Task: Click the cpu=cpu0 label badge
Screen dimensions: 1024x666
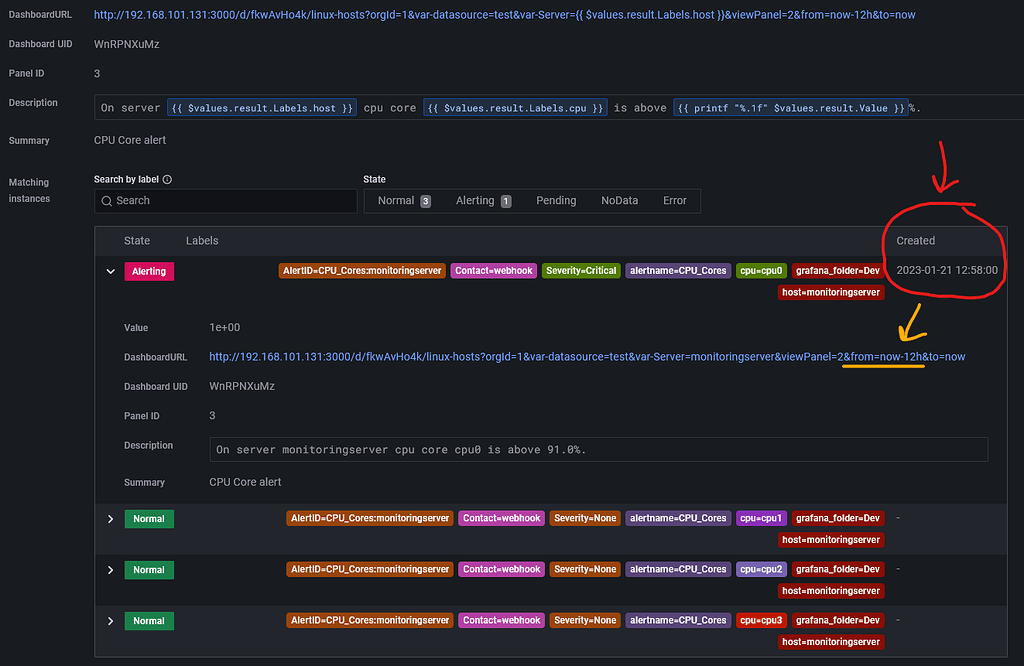Action: point(760,270)
